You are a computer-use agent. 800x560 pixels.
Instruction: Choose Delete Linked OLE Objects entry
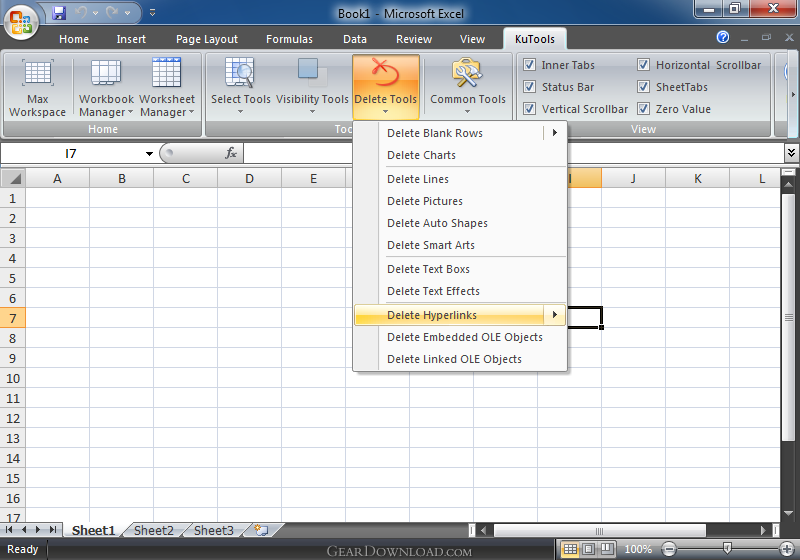[461, 359]
